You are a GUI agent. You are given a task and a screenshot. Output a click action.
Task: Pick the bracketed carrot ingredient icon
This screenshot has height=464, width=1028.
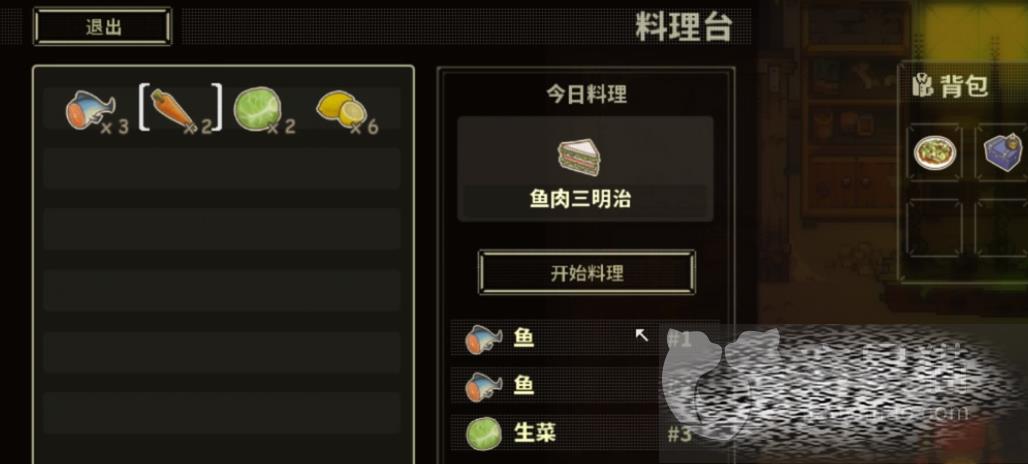pyautogui.click(x=180, y=109)
